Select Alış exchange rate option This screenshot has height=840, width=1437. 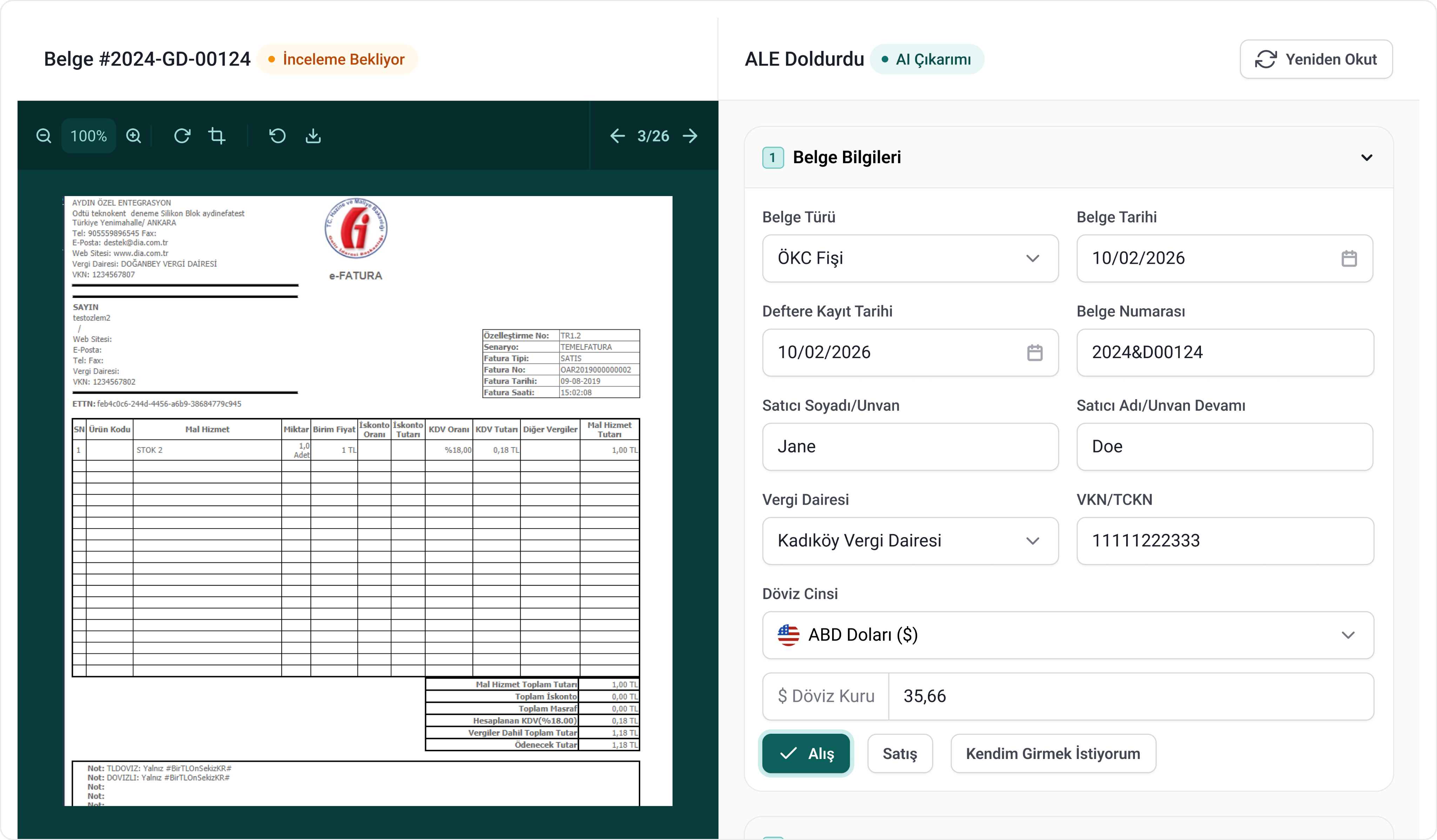[806, 753]
